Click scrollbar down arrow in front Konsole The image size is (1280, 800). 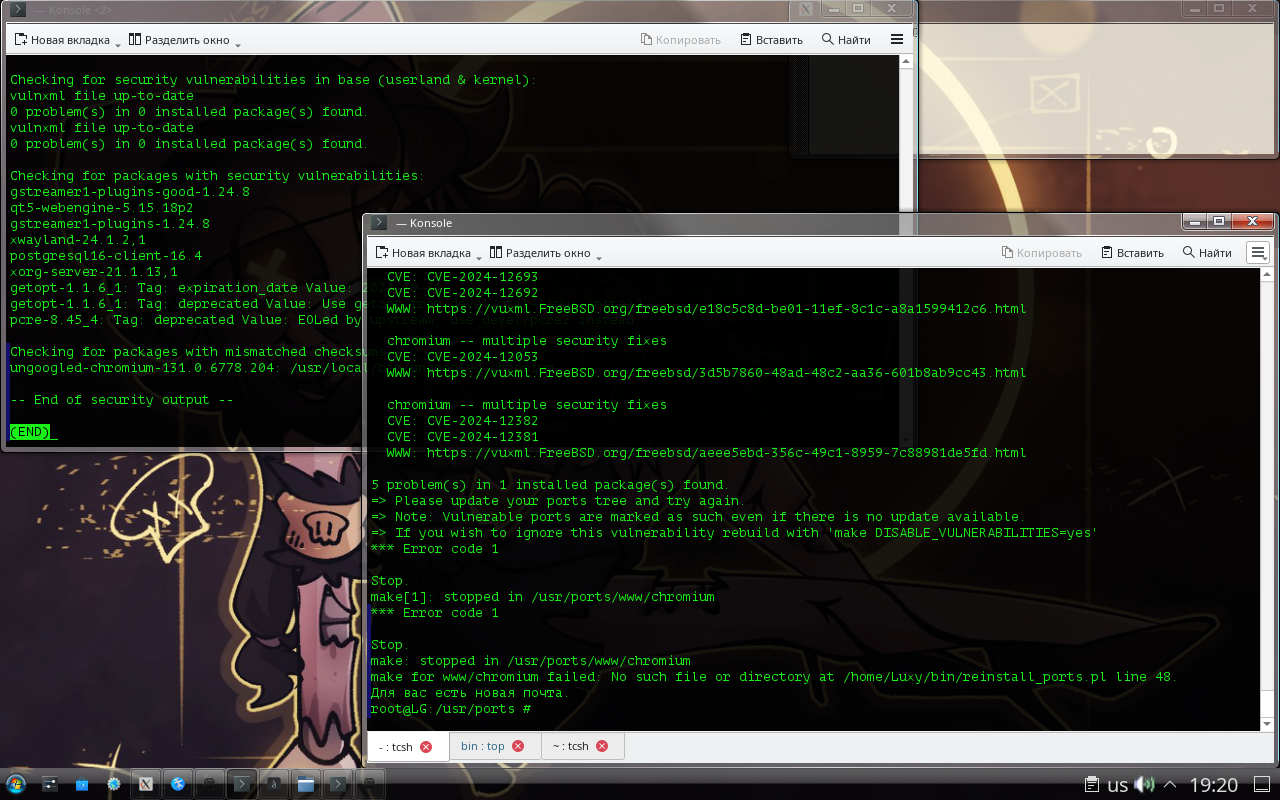tap(1267, 723)
